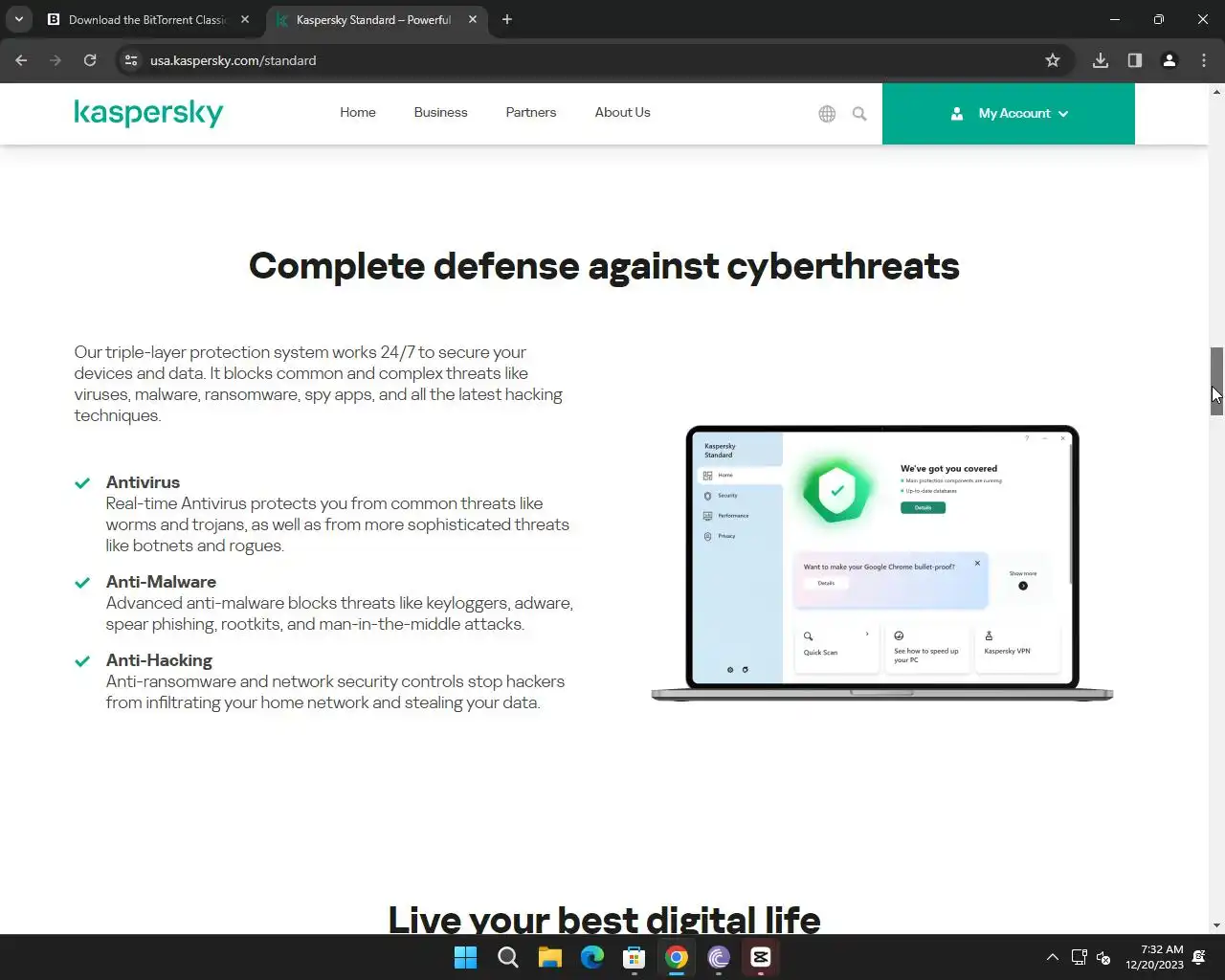Screen dimensions: 1225x980
Task: Click scrollbar up arrow
Action: click(1216, 92)
